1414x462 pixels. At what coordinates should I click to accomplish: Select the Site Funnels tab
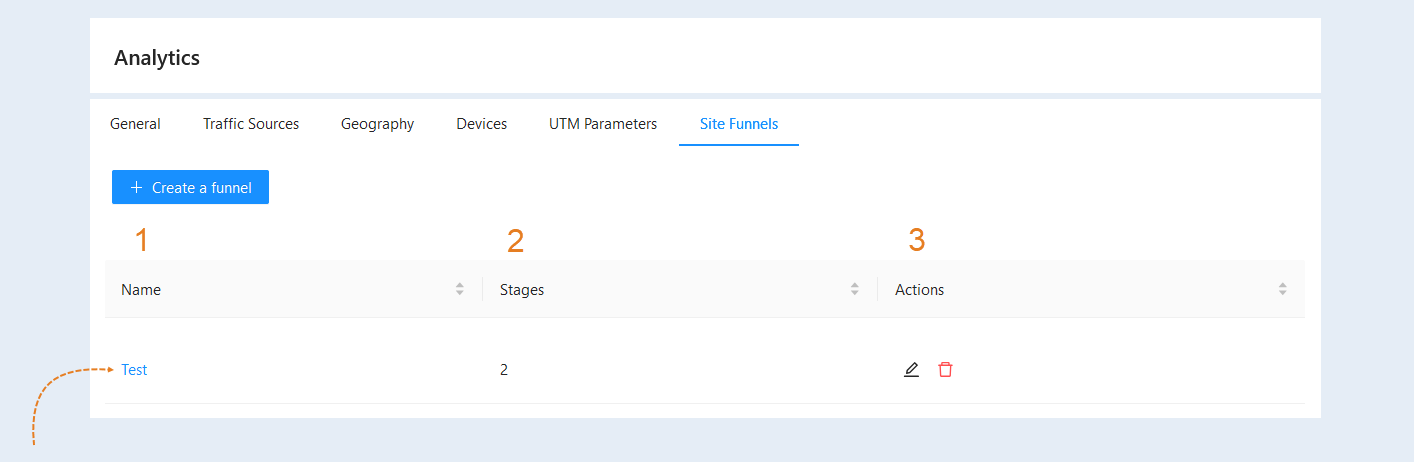pos(739,124)
